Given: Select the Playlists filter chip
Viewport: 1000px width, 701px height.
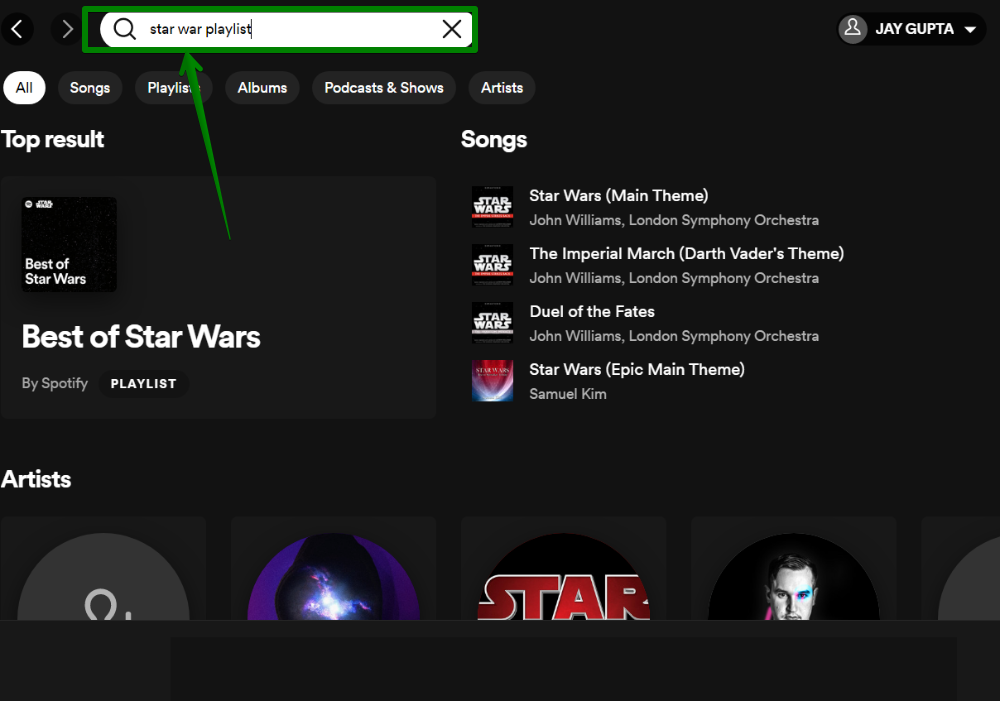Looking at the screenshot, I should pyautogui.click(x=173, y=87).
